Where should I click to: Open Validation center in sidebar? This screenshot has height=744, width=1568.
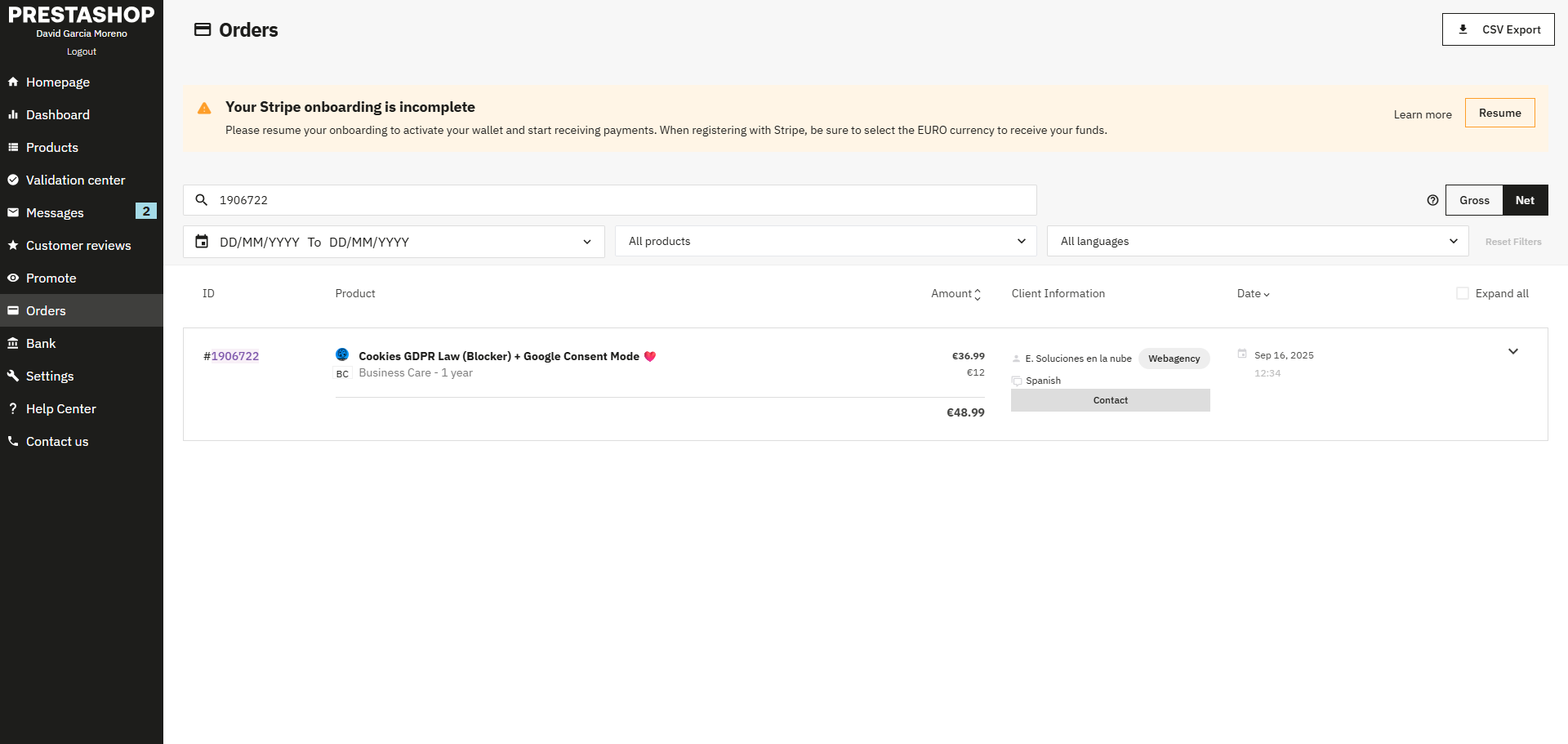(x=75, y=180)
